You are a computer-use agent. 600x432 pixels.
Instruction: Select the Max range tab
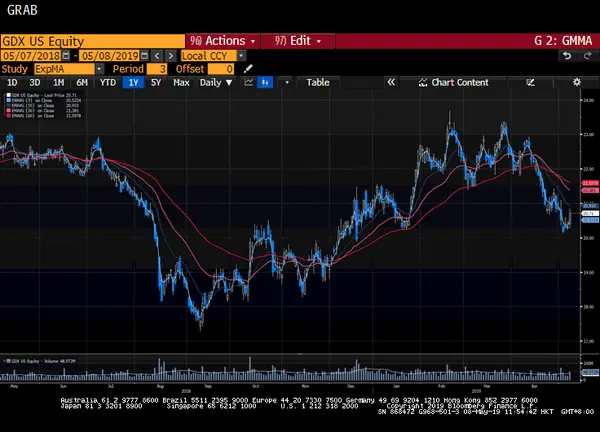181,82
